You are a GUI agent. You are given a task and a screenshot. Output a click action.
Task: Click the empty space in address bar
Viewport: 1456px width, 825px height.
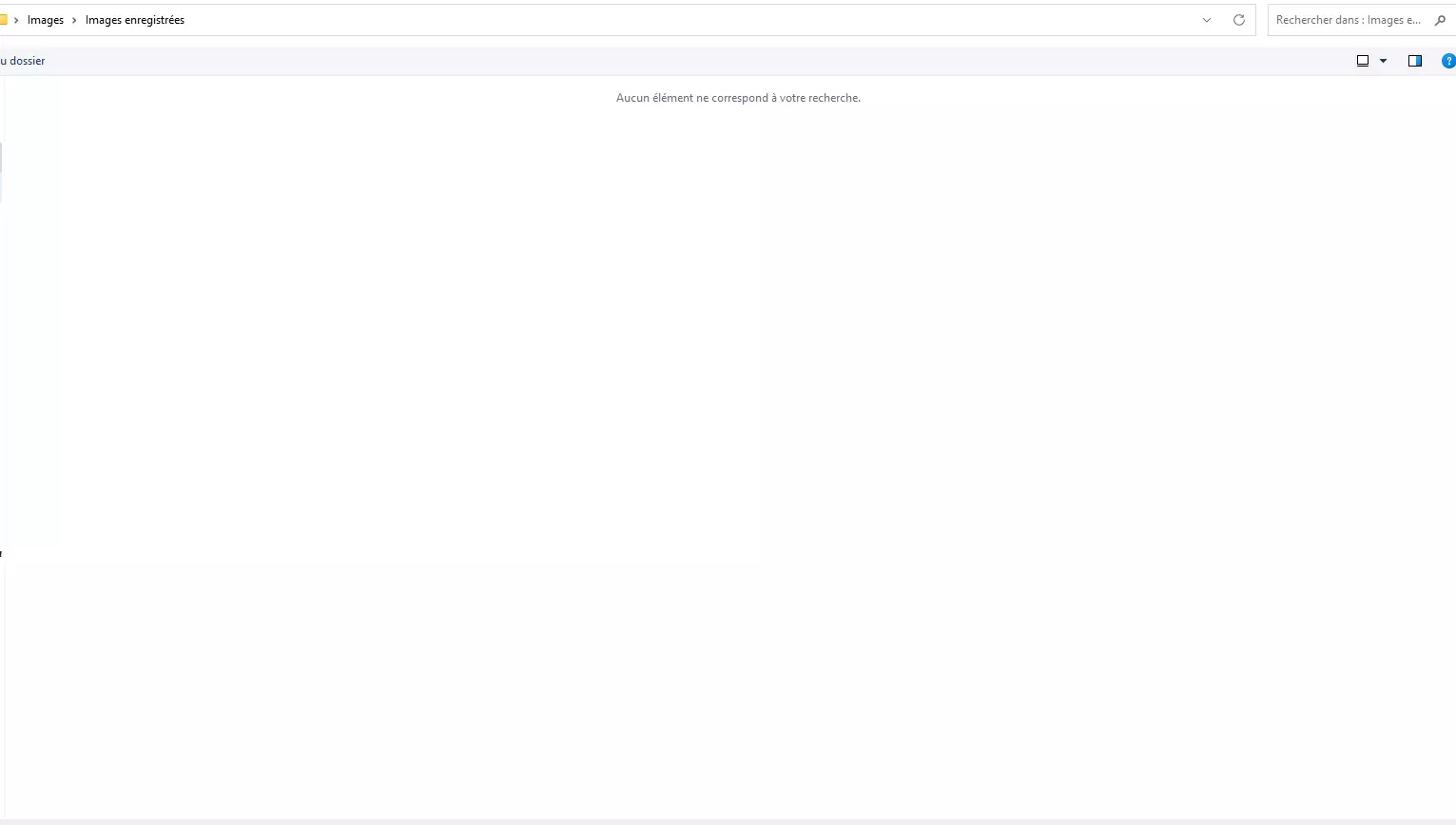tap(666, 20)
